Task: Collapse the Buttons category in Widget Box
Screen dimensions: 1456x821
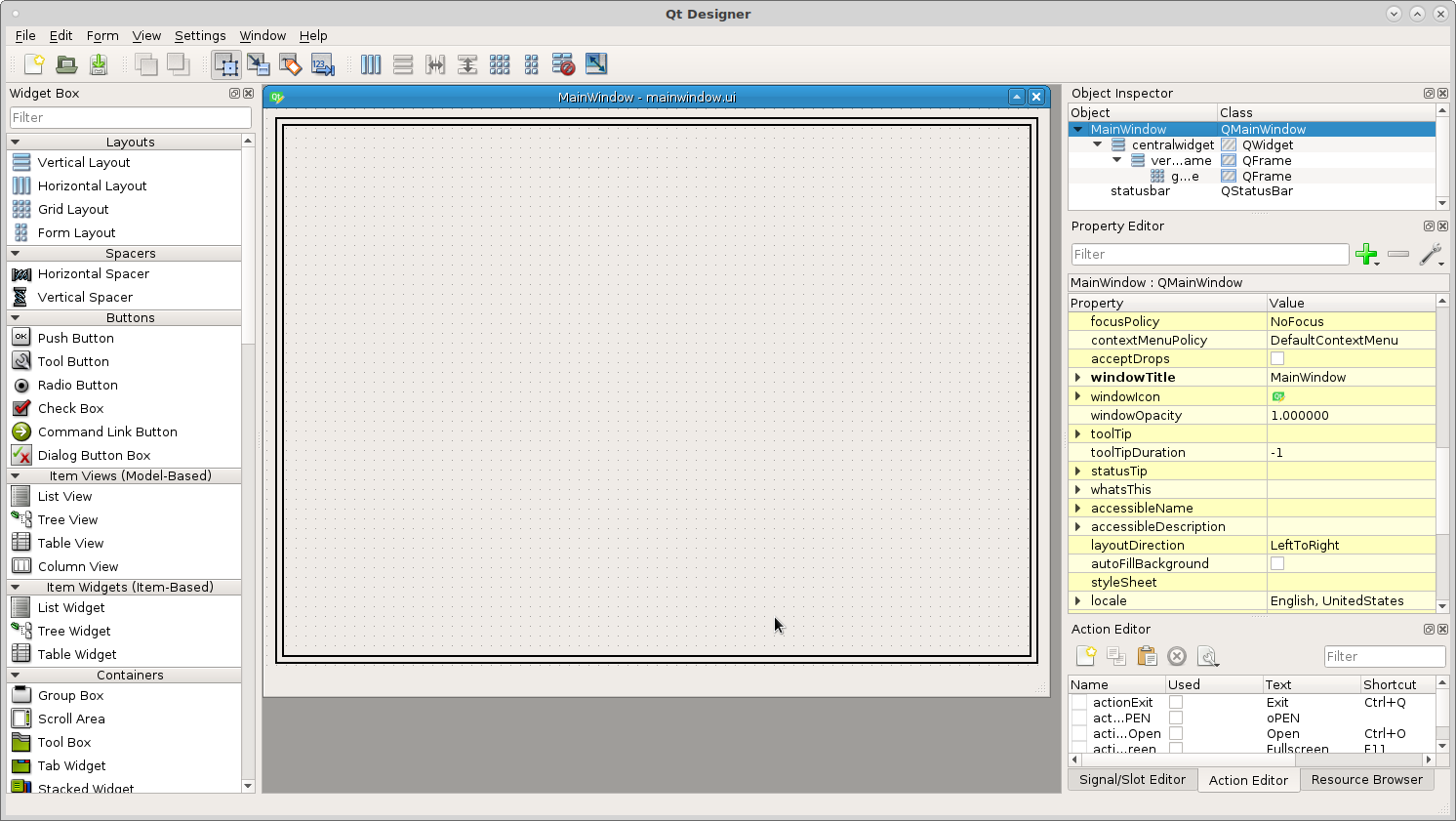Action: pos(16,317)
